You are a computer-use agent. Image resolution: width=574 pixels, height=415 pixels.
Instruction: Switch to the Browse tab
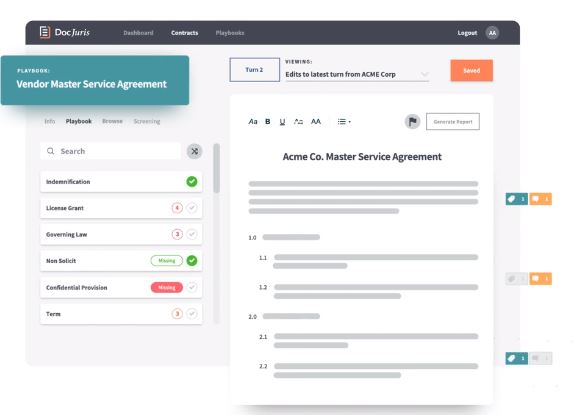112,121
